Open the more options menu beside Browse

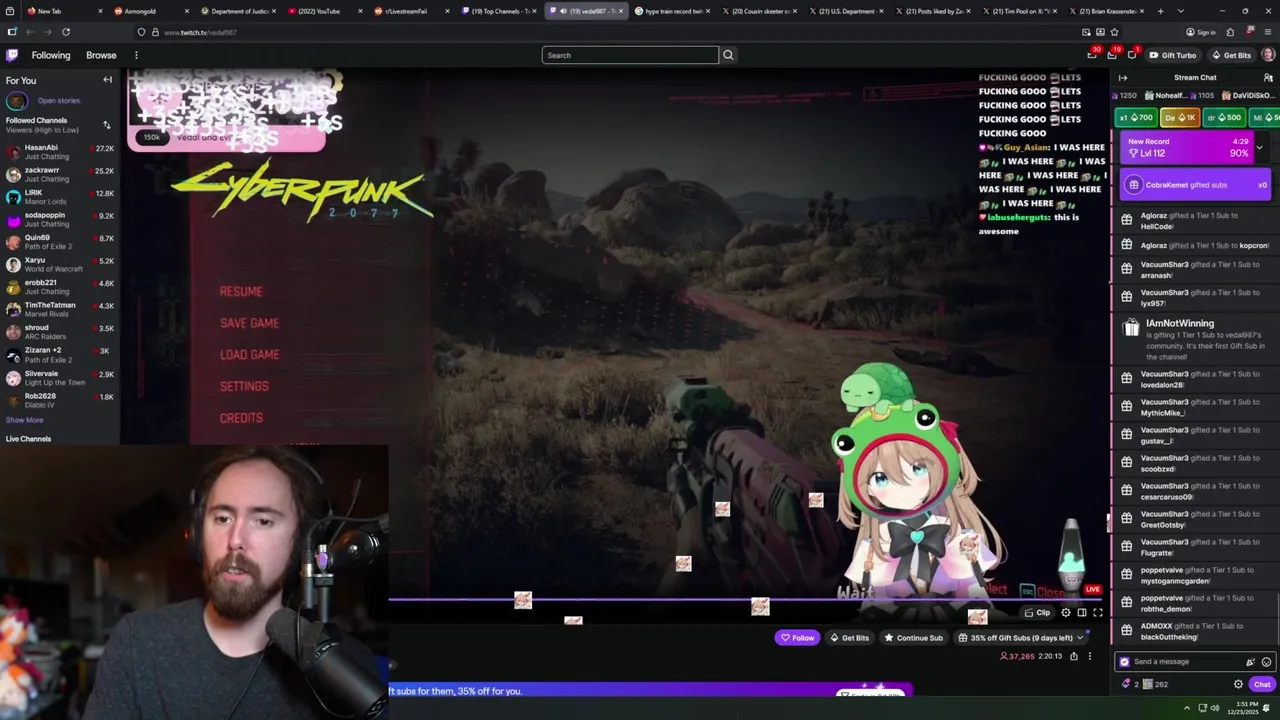point(136,55)
